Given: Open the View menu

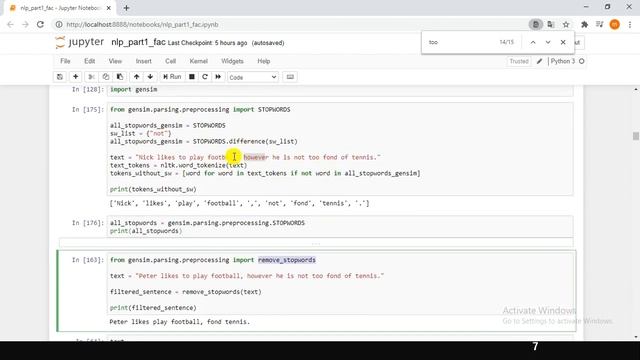Looking at the screenshot, I should pyautogui.click(x=115, y=61).
